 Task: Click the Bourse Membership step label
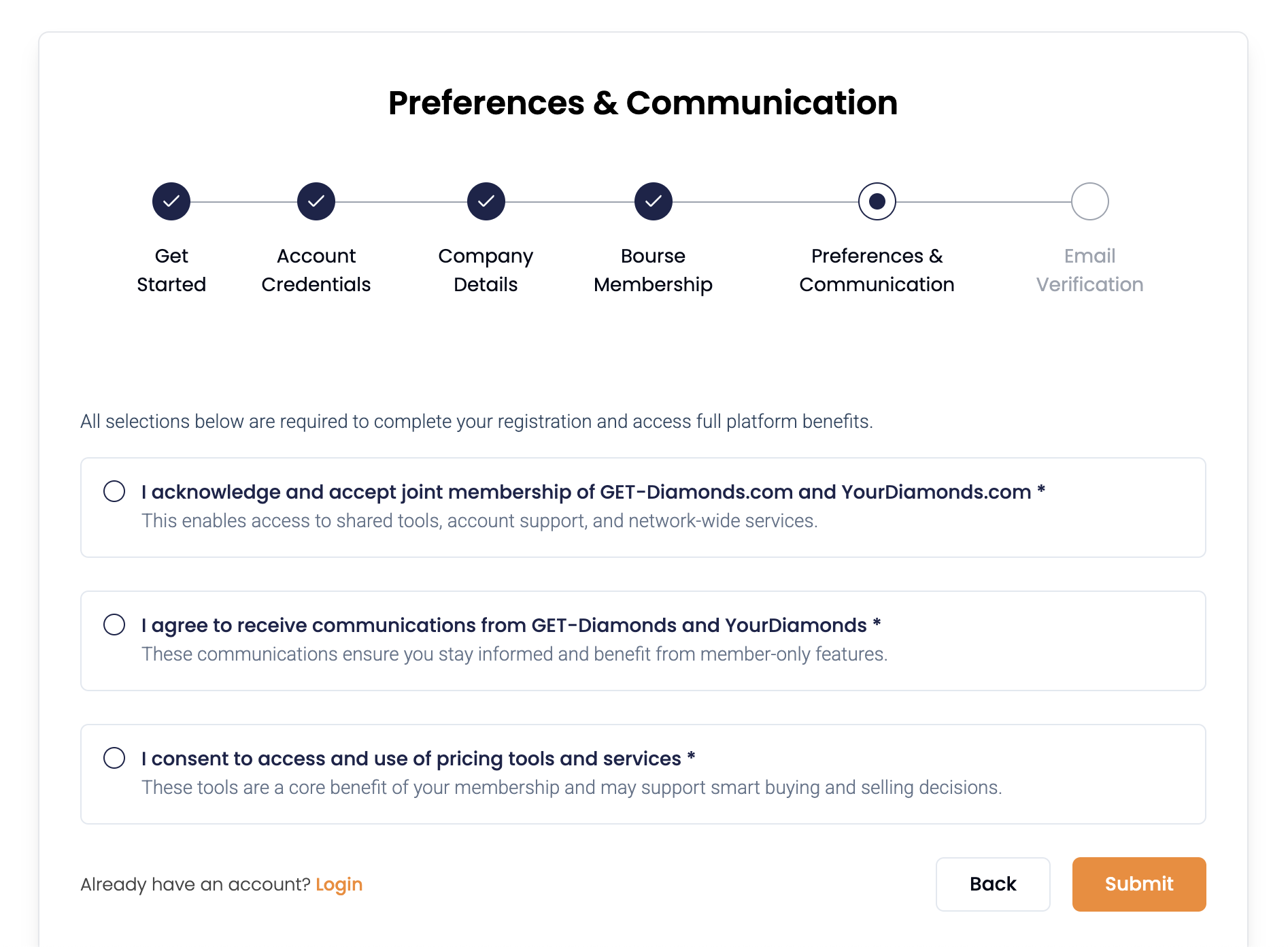click(653, 270)
